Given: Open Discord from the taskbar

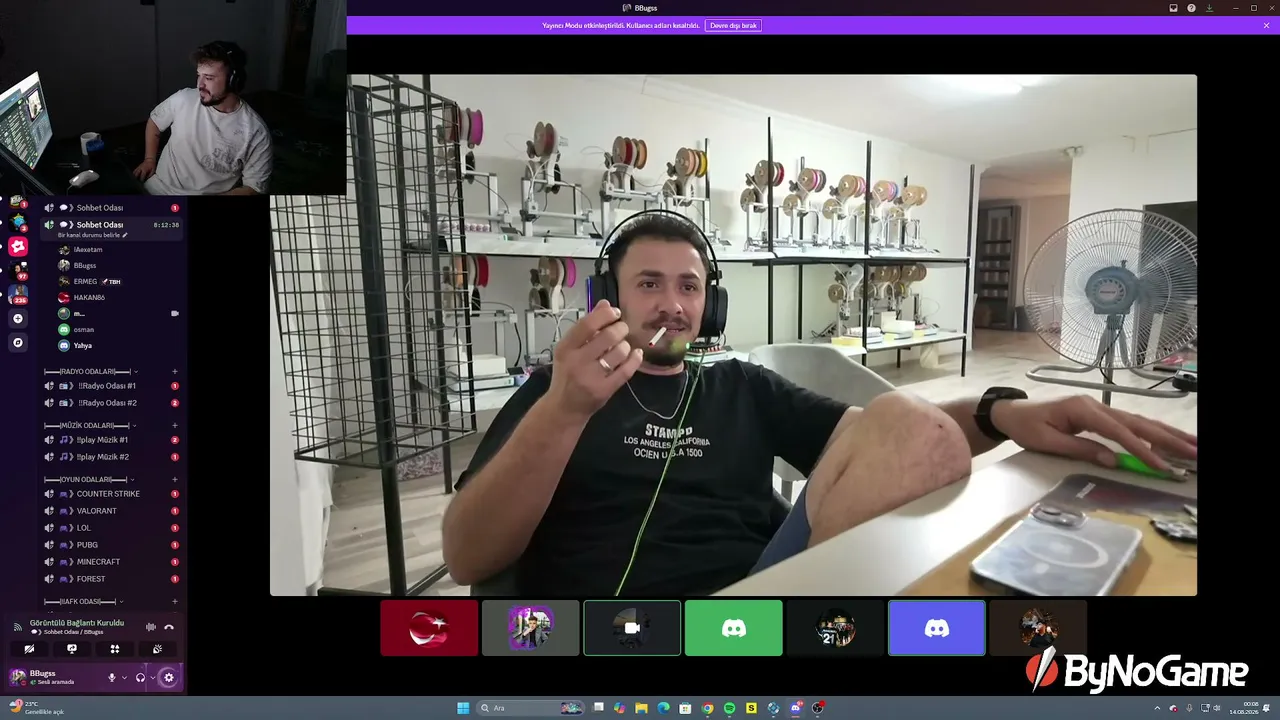Looking at the screenshot, I should pyautogui.click(x=796, y=708).
